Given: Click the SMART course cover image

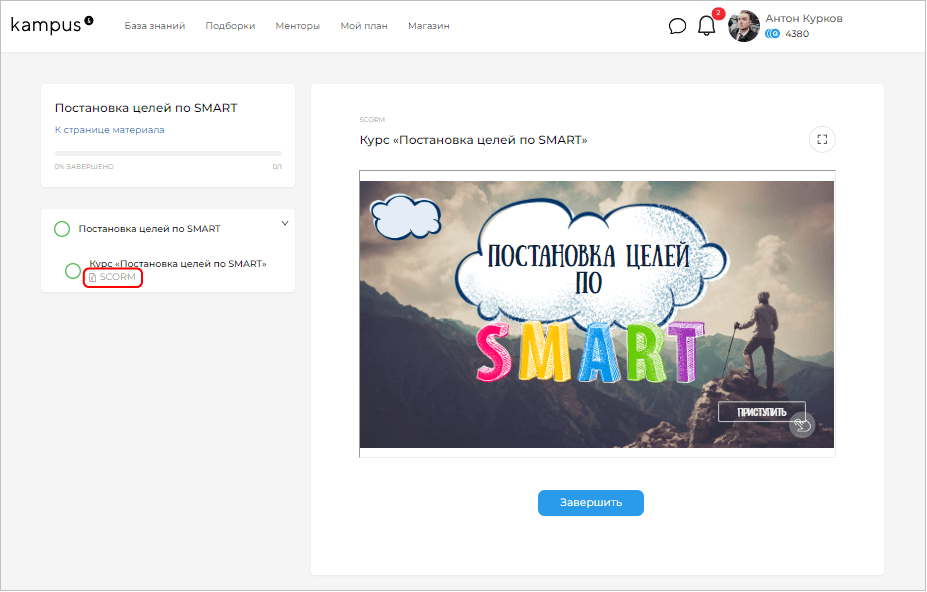Looking at the screenshot, I should (x=597, y=314).
